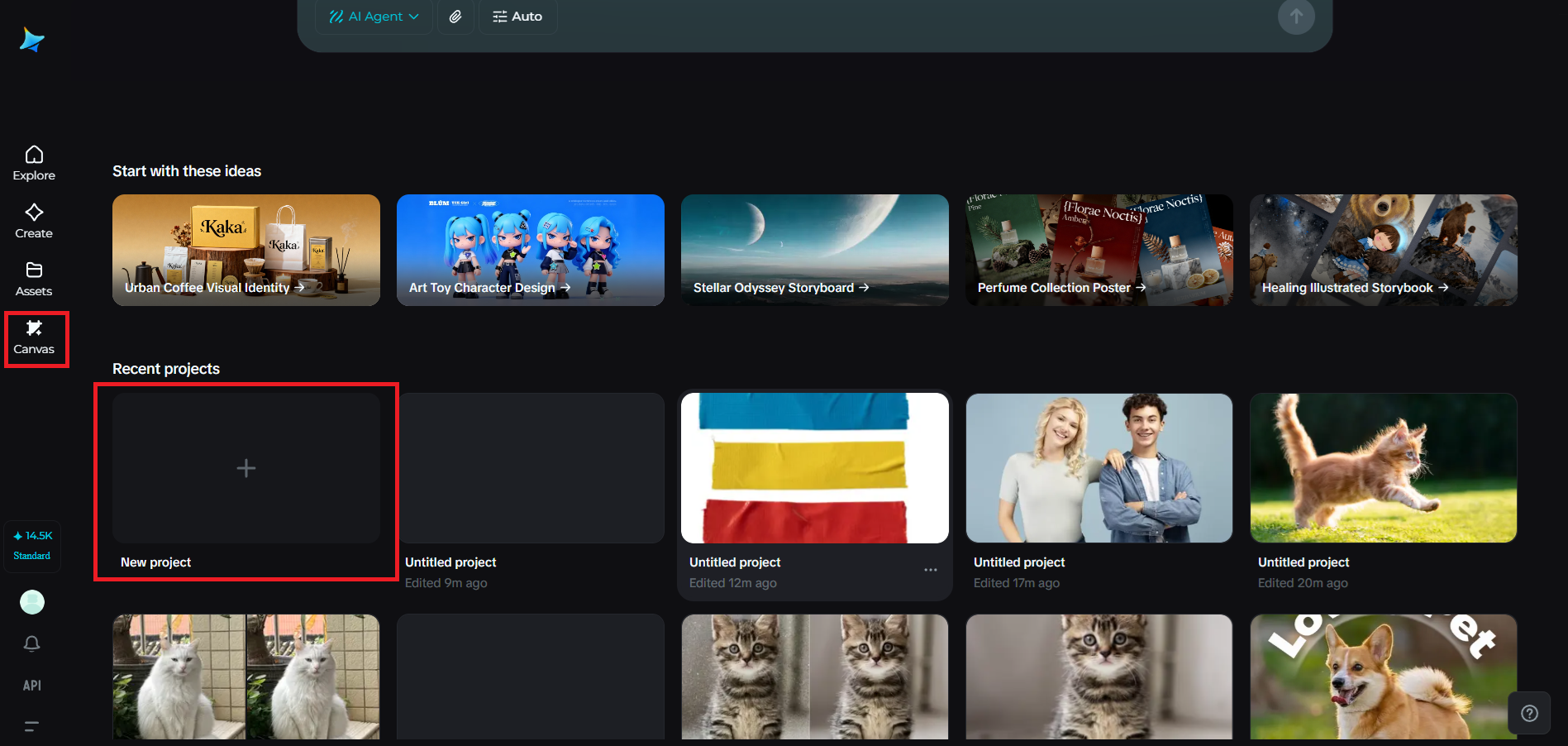This screenshot has width=1568, height=746.
Task: Open the three-dot menu on 12m project
Action: tap(931, 570)
